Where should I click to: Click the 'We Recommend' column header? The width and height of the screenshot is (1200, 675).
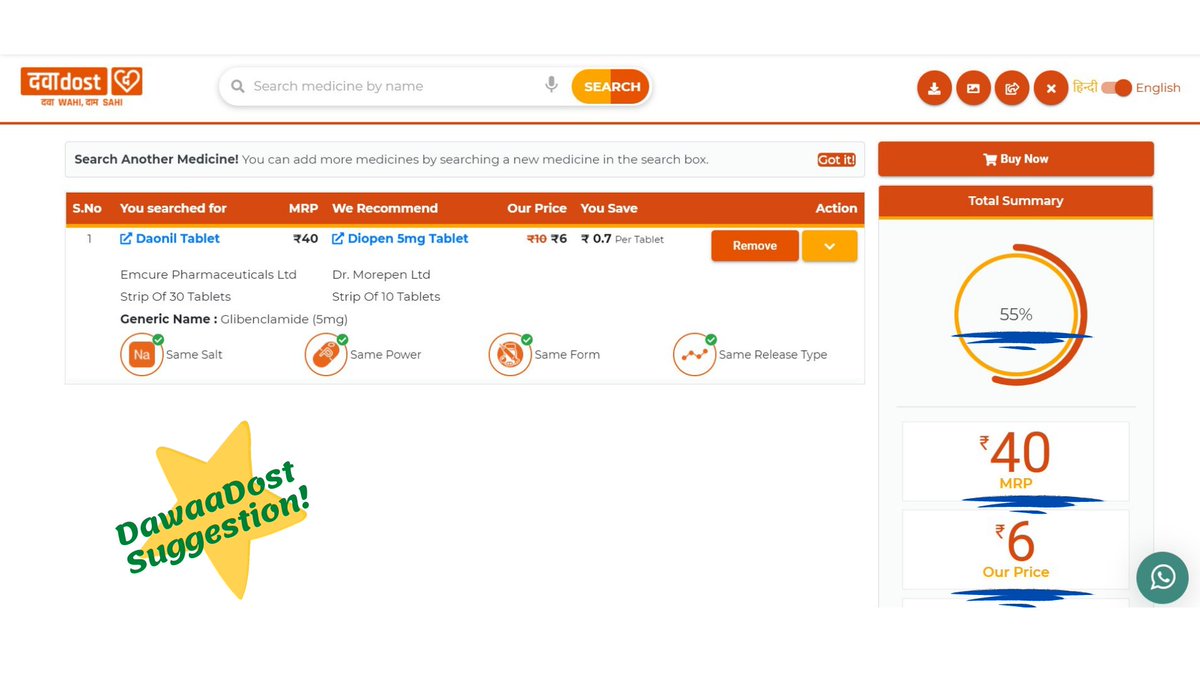(385, 209)
